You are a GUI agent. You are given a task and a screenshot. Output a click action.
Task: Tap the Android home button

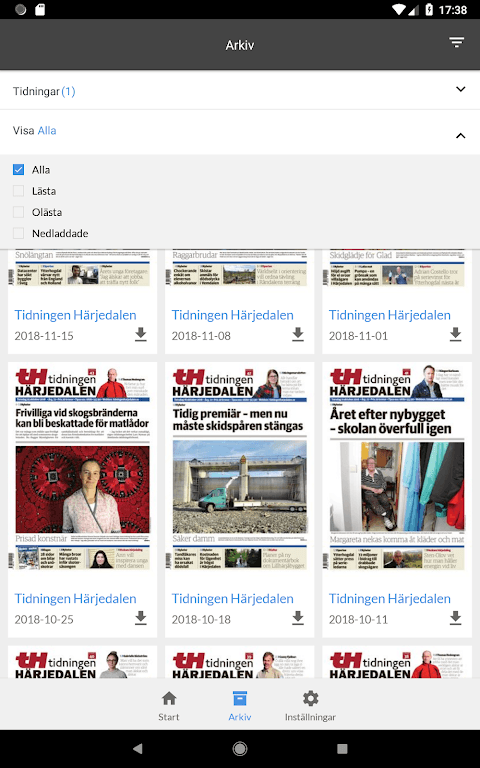[x=240, y=748]
